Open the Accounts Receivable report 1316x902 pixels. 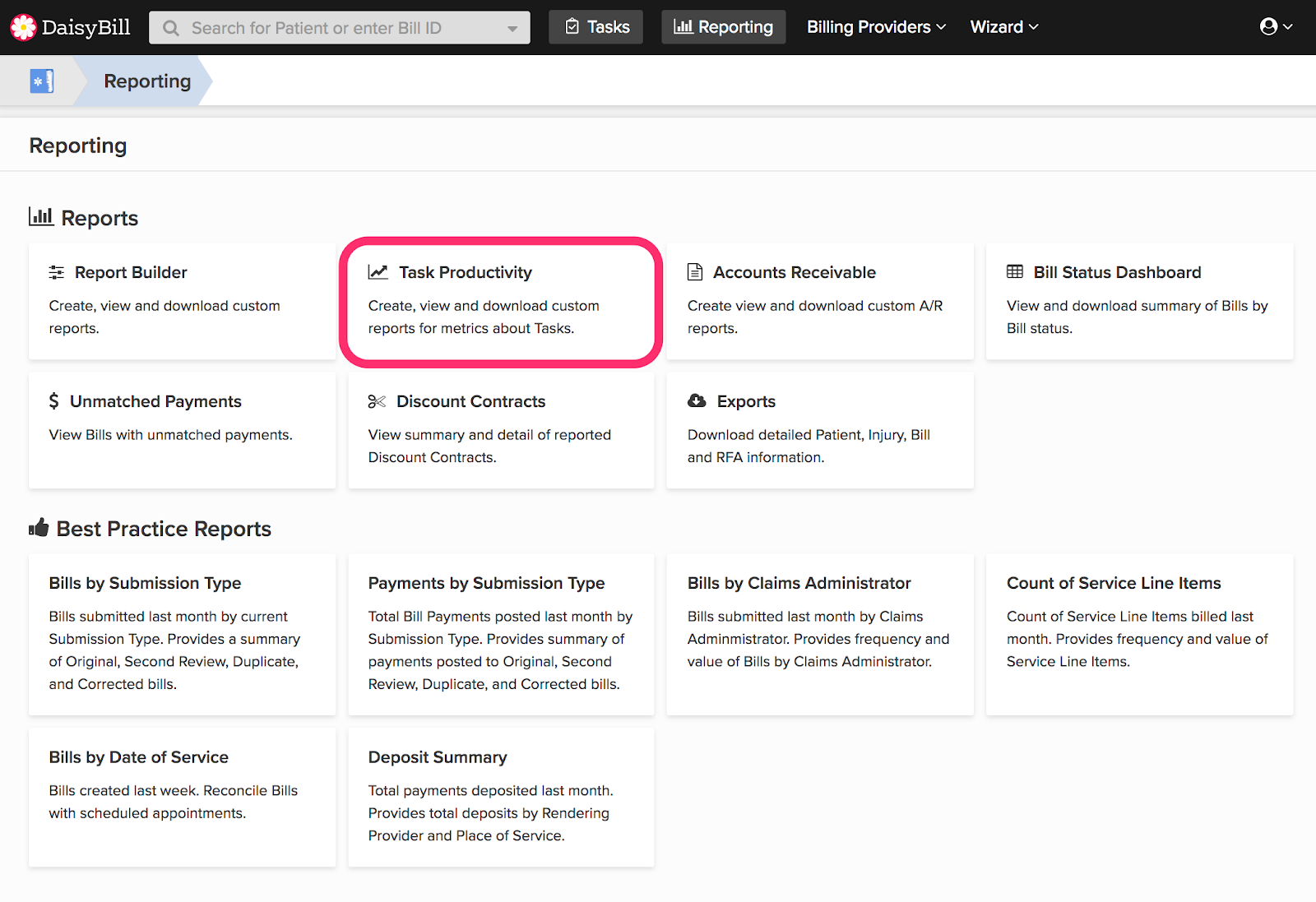pos(820,301)
